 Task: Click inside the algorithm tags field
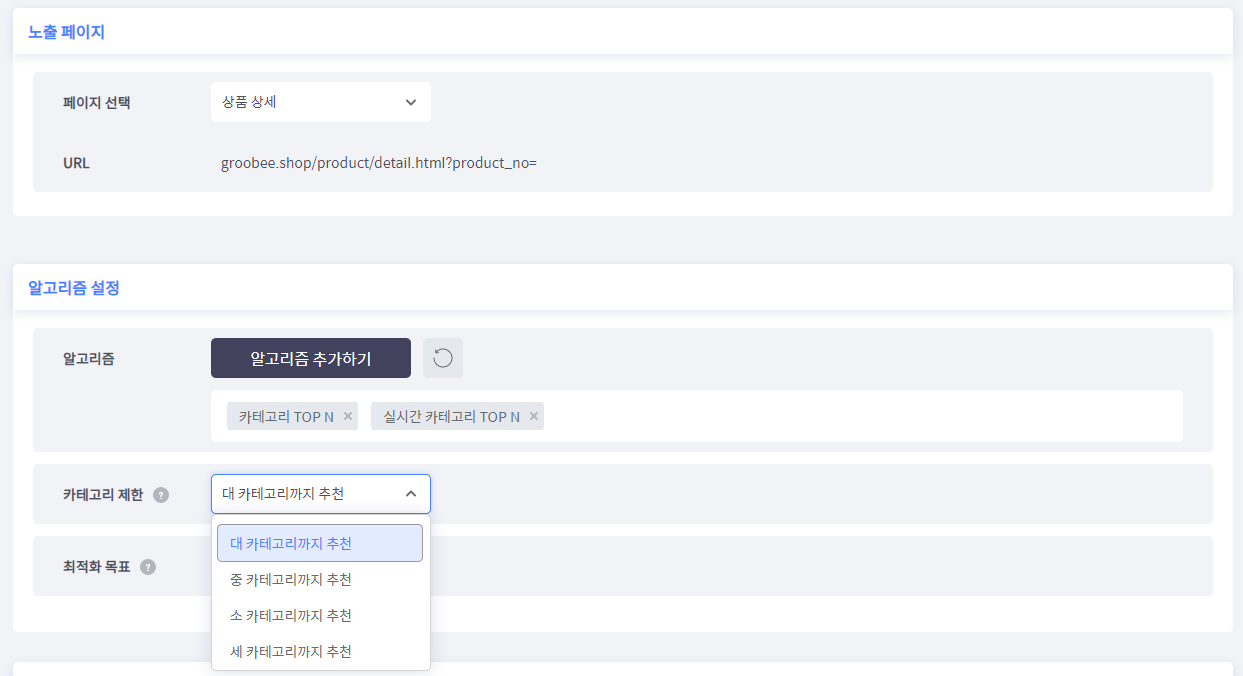(697, 416)
